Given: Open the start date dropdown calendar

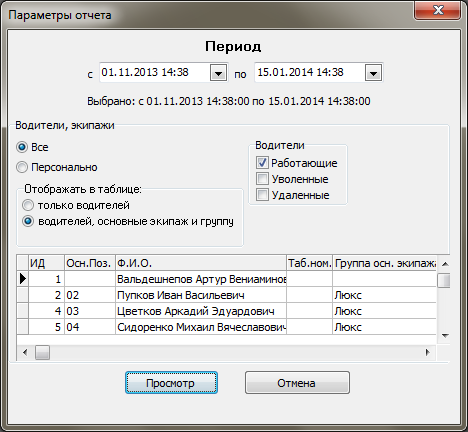Looking at the screenshot, I should click(218, 73).
